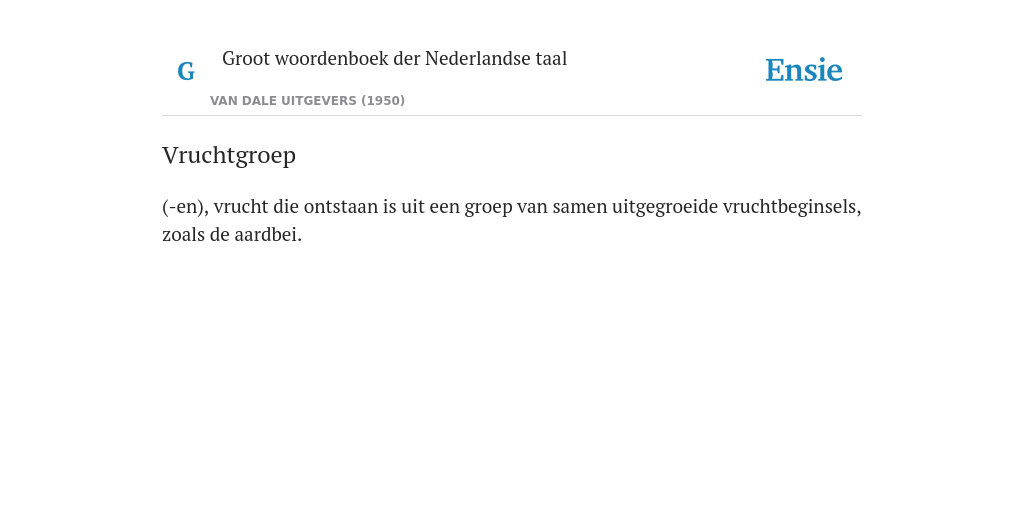Click the word 'groep' in the definition
Image resolution: width=1024 pixels, height=512 pixels.
[x=488, y=208]
